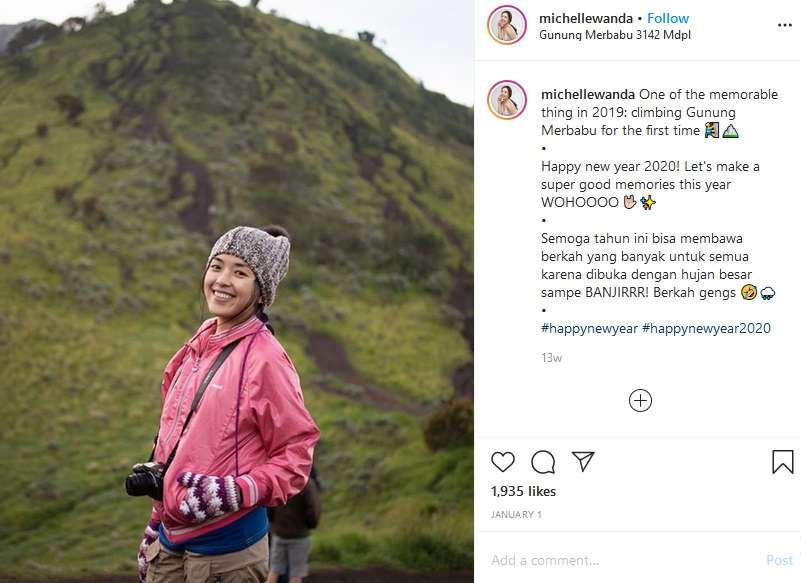Like the post with the heart icon

503,461
